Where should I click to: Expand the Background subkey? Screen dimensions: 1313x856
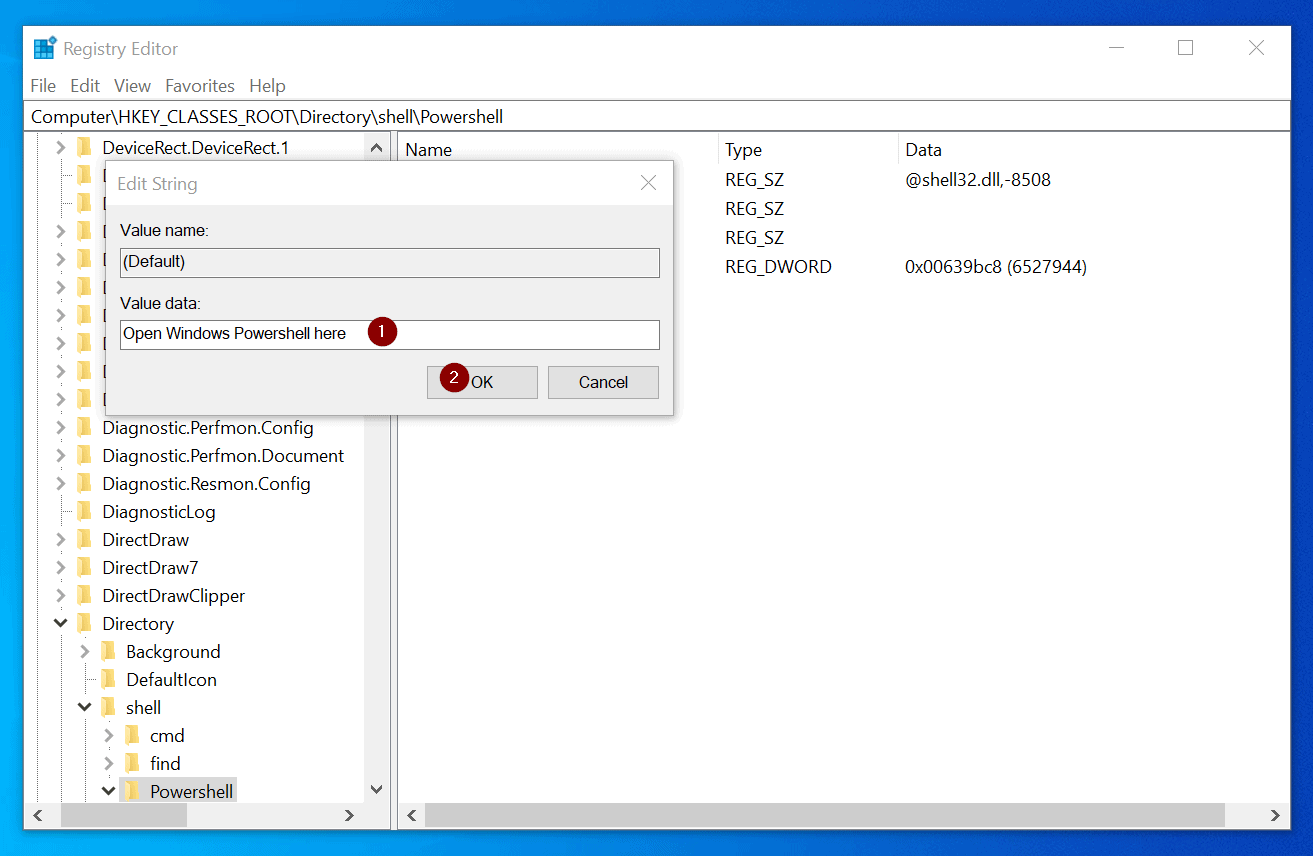84,652
